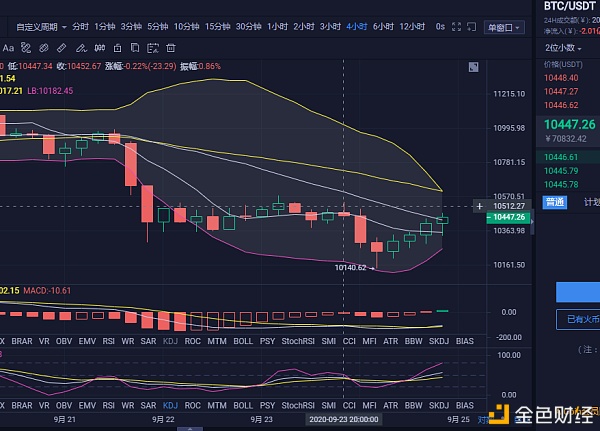Select RSI in the indicator row under MACD

pyautogui.click(x=108, y=341)
